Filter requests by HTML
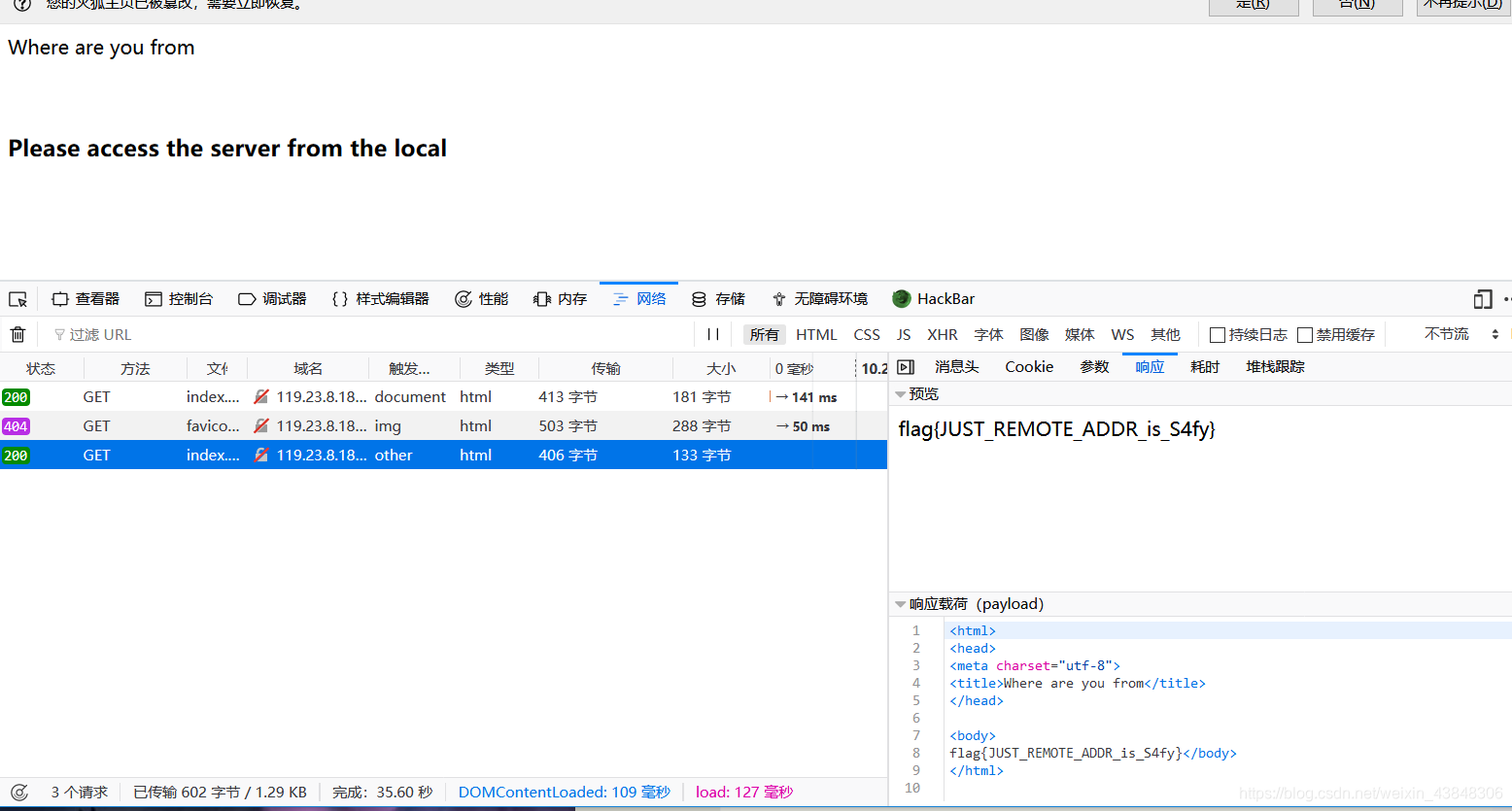This screenshot has height=811, width=1512. click(816, 334)
